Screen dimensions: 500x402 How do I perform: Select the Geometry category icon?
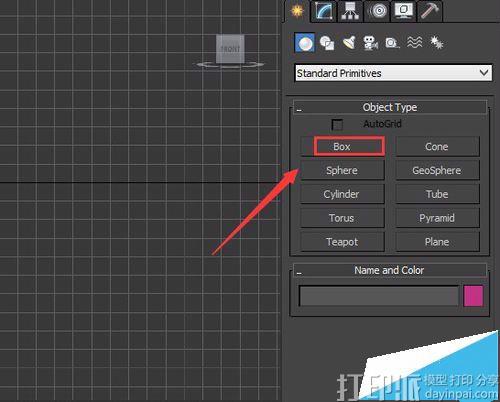305,43
